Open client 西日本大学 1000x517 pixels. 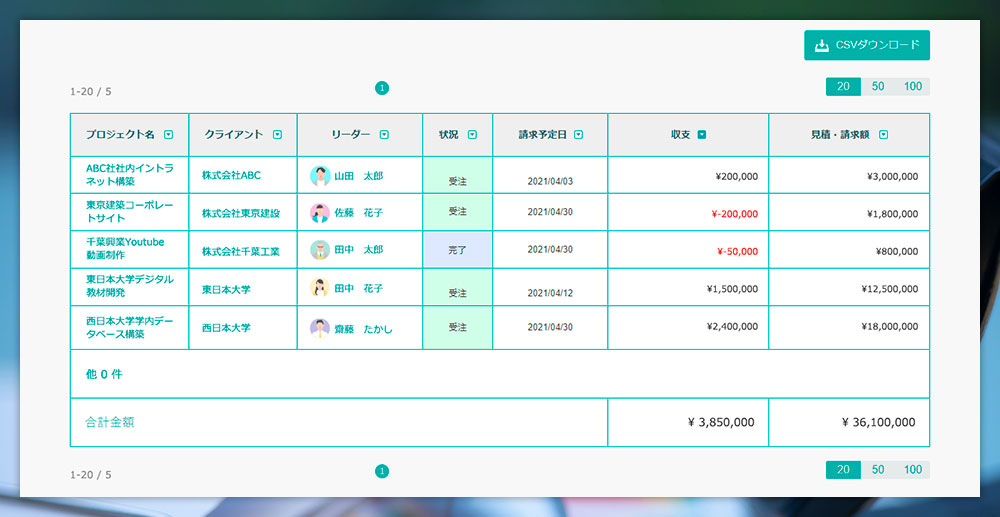226,328
